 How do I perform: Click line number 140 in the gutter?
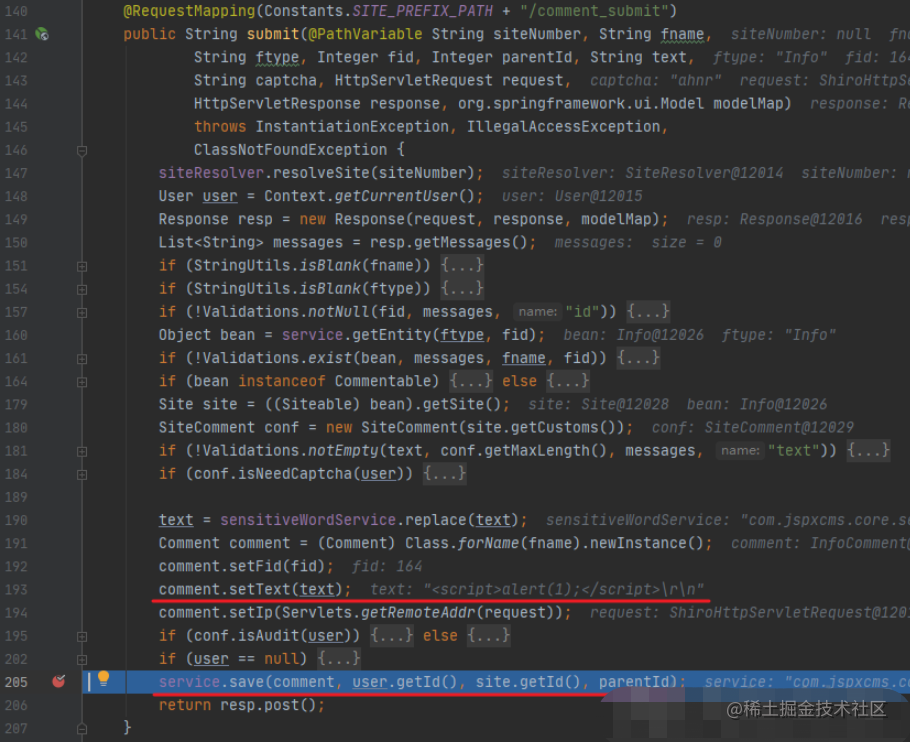pos(16,11)
